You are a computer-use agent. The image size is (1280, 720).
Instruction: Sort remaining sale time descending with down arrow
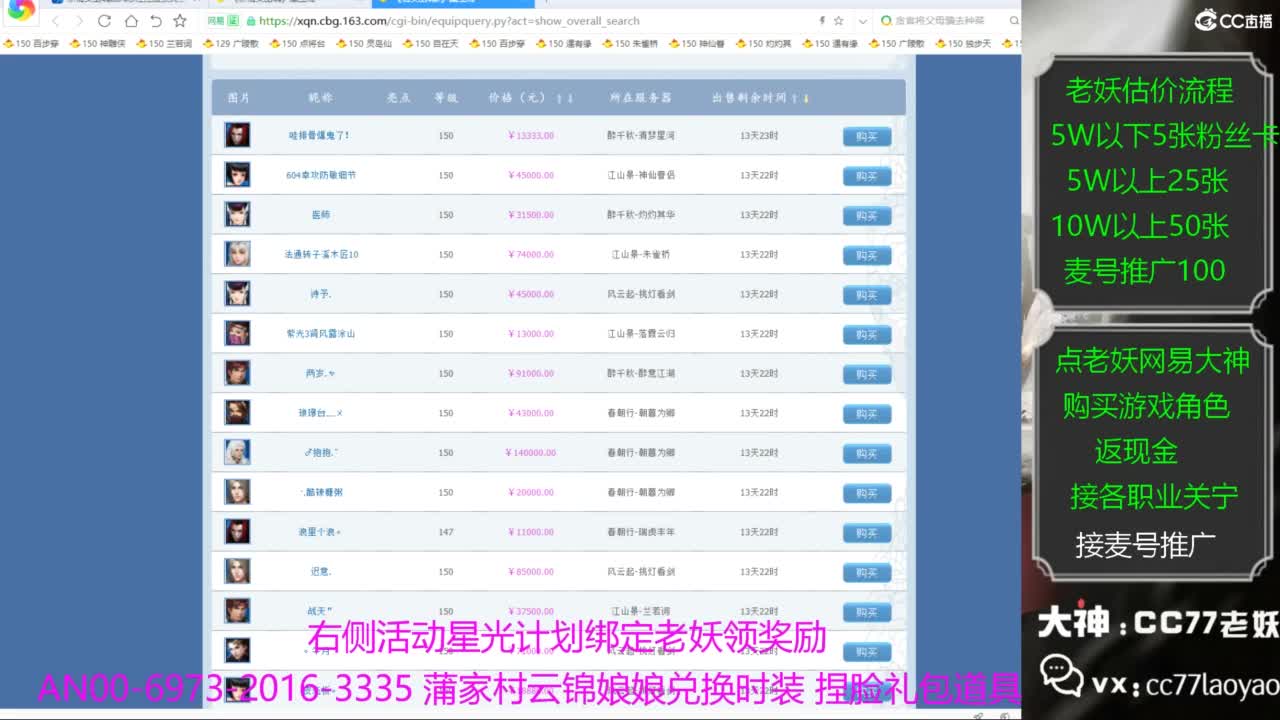click(x=806, y=98)
